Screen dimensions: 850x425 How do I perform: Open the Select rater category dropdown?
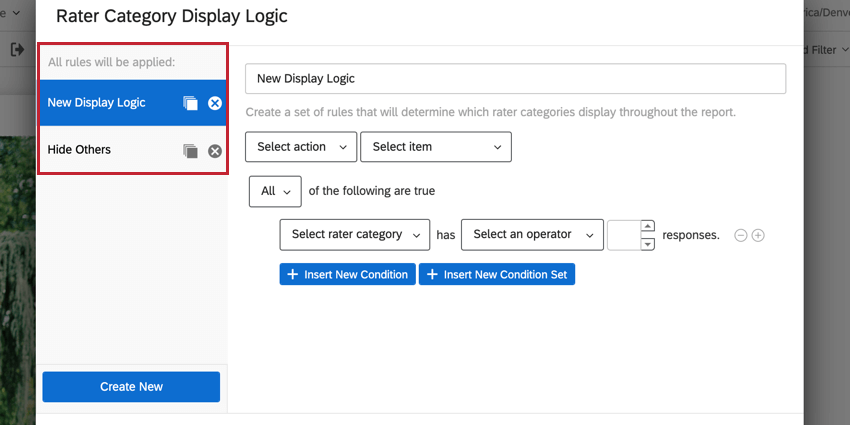click(x=354, y=235)
